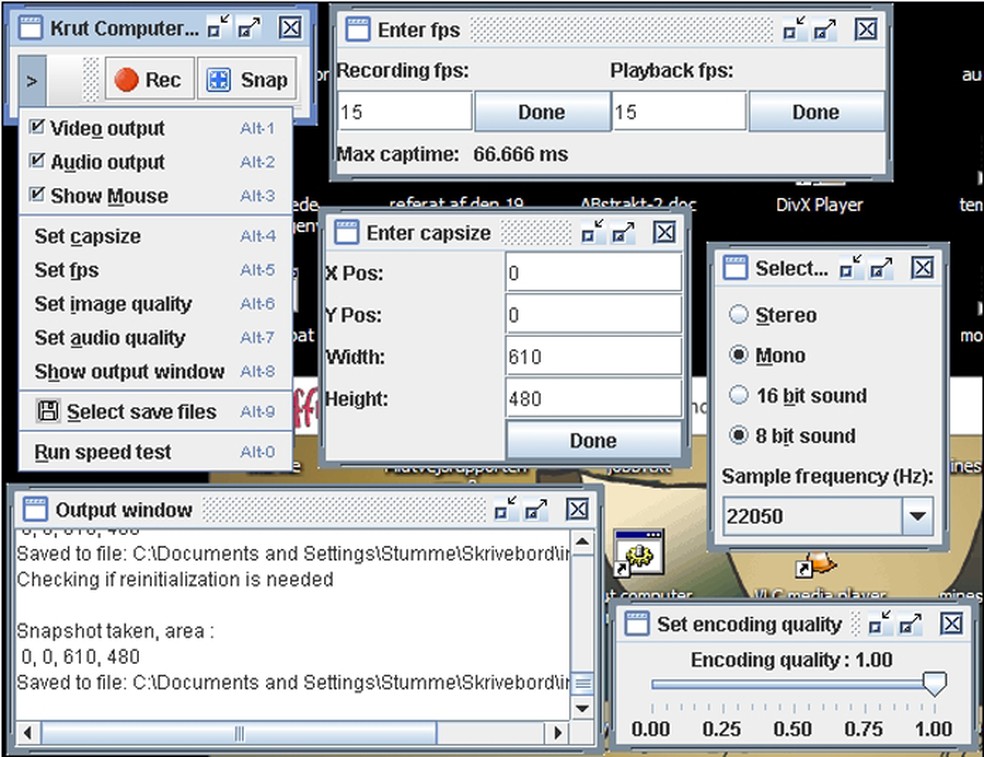Select Run speed test menu entry
Image resolution: width=984 pixels, height=757 pixels.
[x=102, y=452]
